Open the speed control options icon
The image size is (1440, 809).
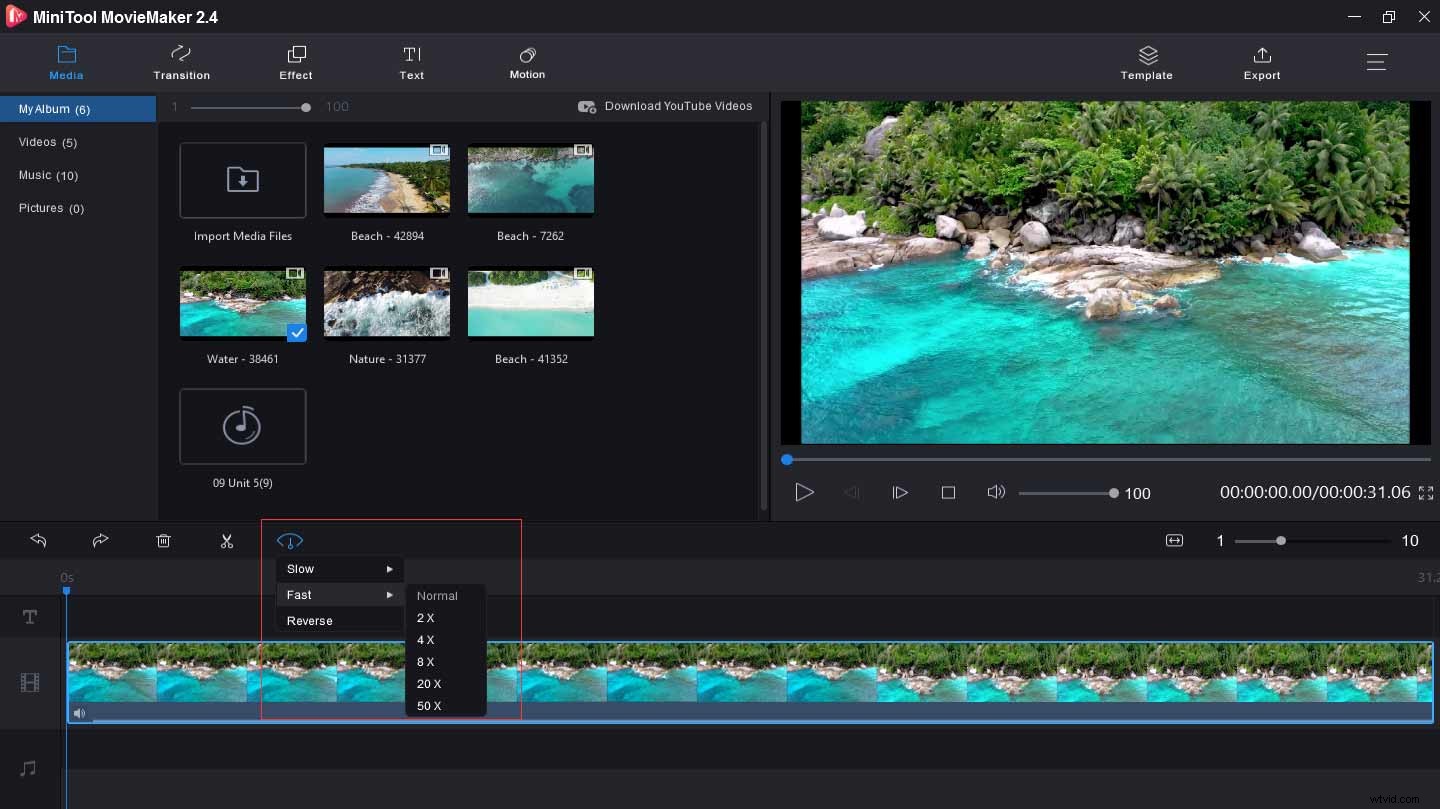289,540
